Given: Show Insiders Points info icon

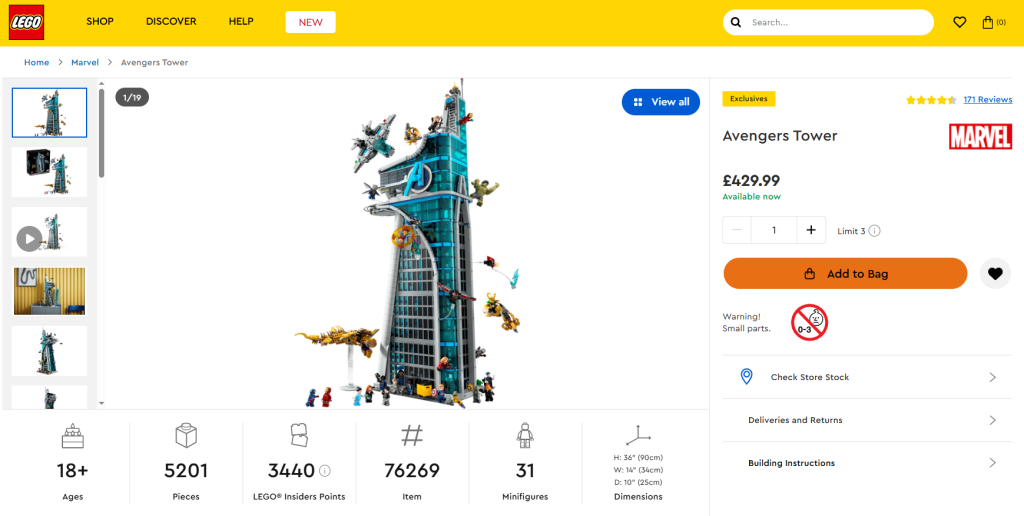Looking at the screenshot, I should point(325,471).
